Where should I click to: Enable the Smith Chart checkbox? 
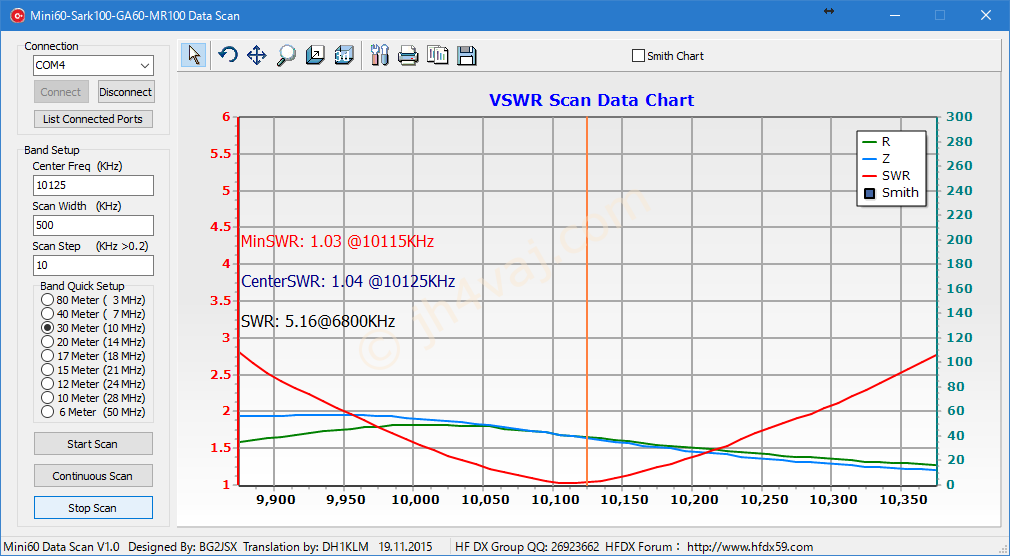(x=638, y=56)
